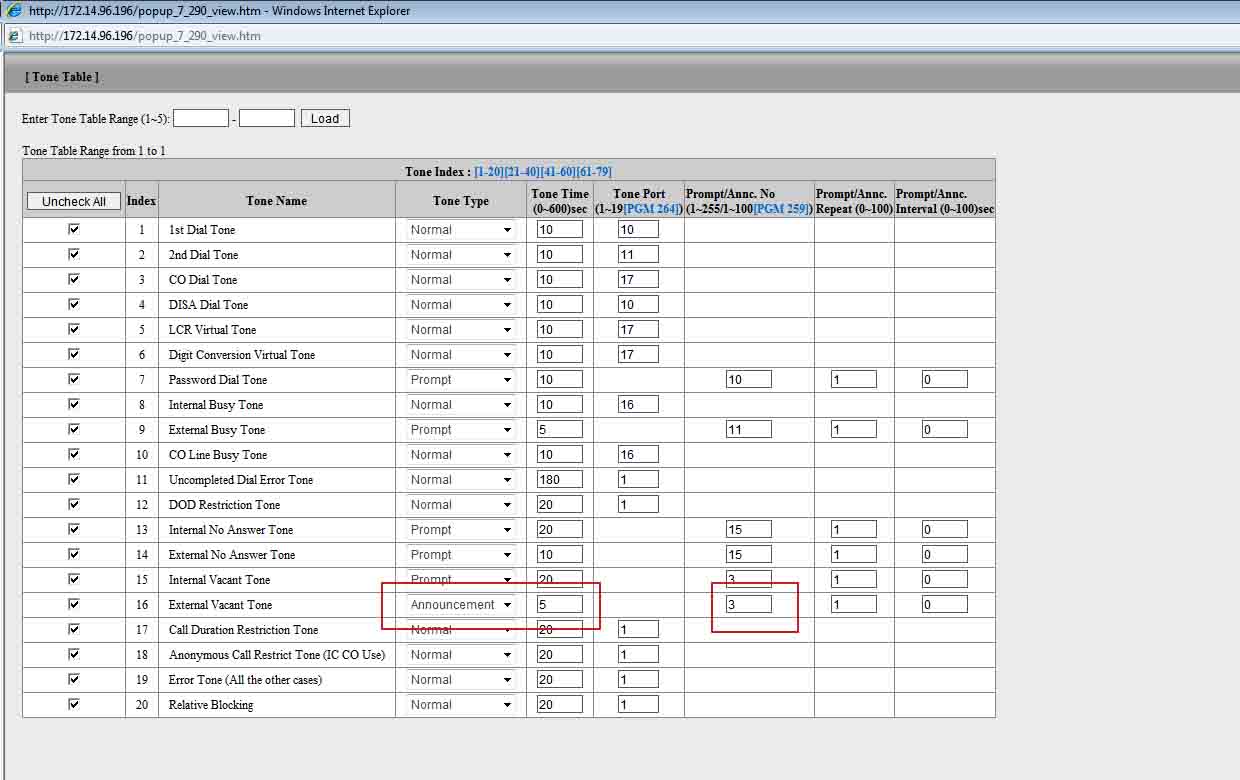Go to Tone Index range [61-79]
This screenshot has height=780, width=1240.
[x=594, y=172]
